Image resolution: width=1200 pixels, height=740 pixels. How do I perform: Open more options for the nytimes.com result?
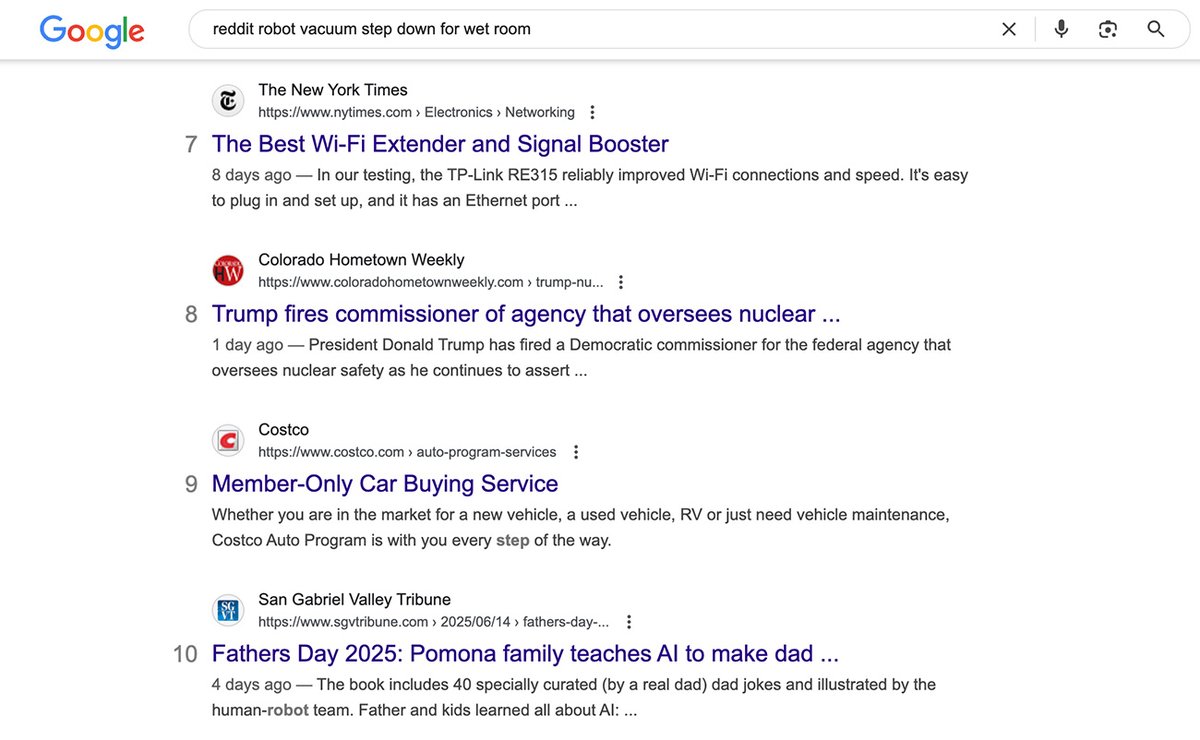click(592, 112)
